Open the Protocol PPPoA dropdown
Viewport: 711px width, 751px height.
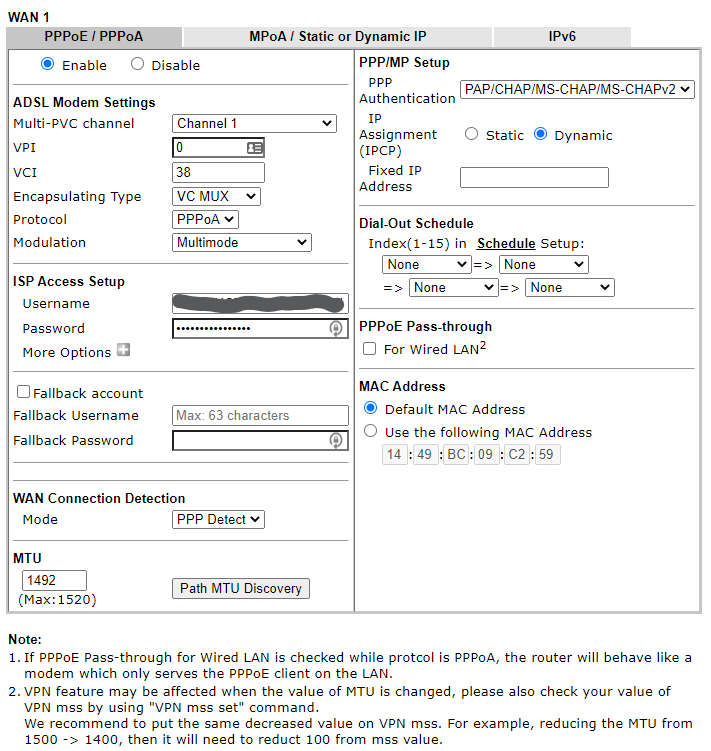tap(205, 219)
